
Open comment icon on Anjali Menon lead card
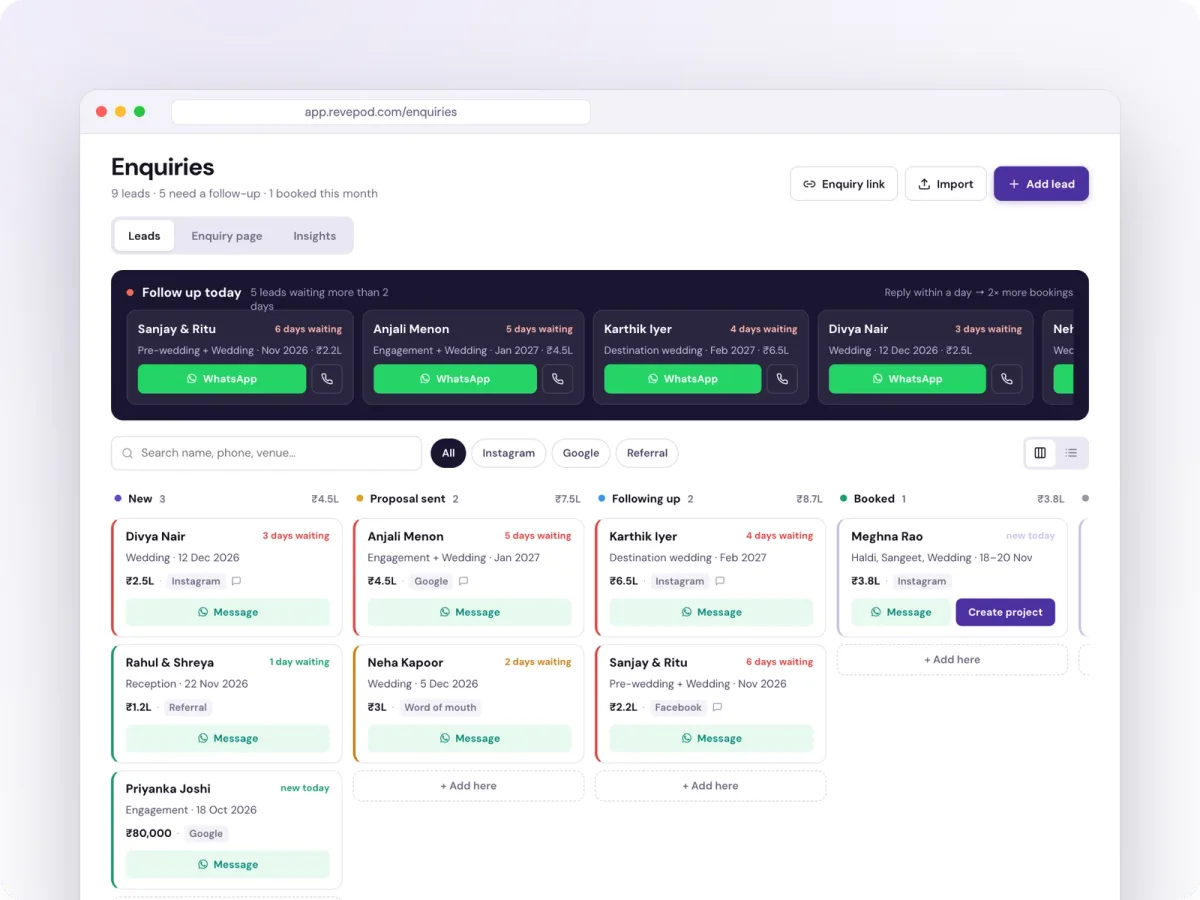(x=463, y=581)
